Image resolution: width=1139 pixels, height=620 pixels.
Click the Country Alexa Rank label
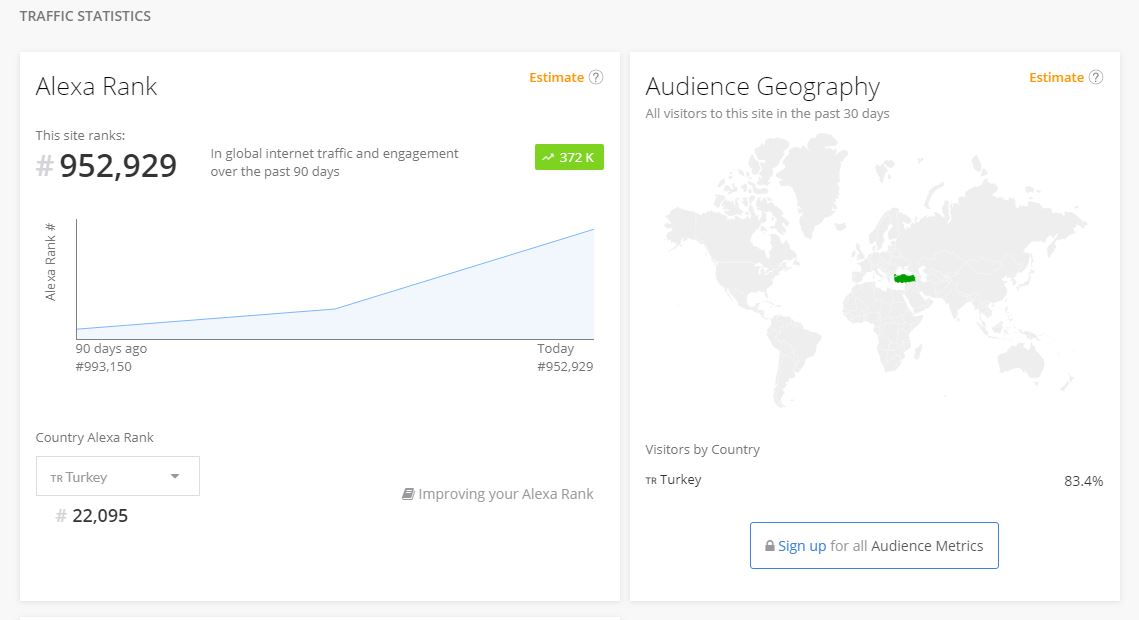pyautogui.click(x=94, y=437)
